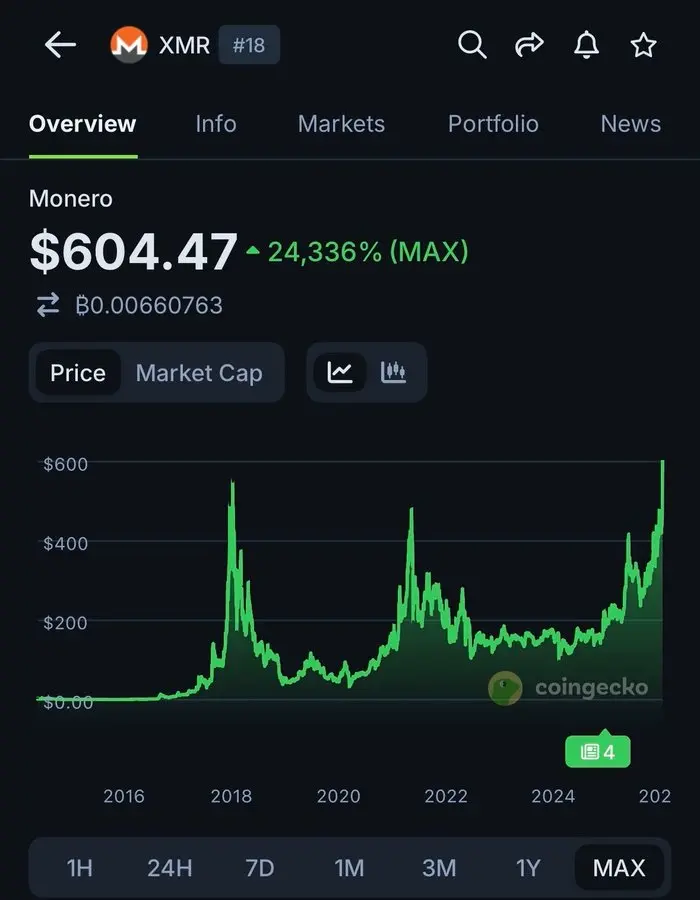Screen dimensions: 700x900
Task: Select the 1Y time range
Action: (528, 868)
